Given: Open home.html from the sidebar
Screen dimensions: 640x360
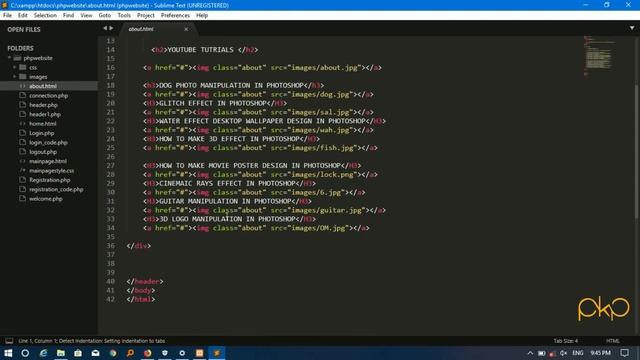Looking at the screenshot, I should coord(42,124).
